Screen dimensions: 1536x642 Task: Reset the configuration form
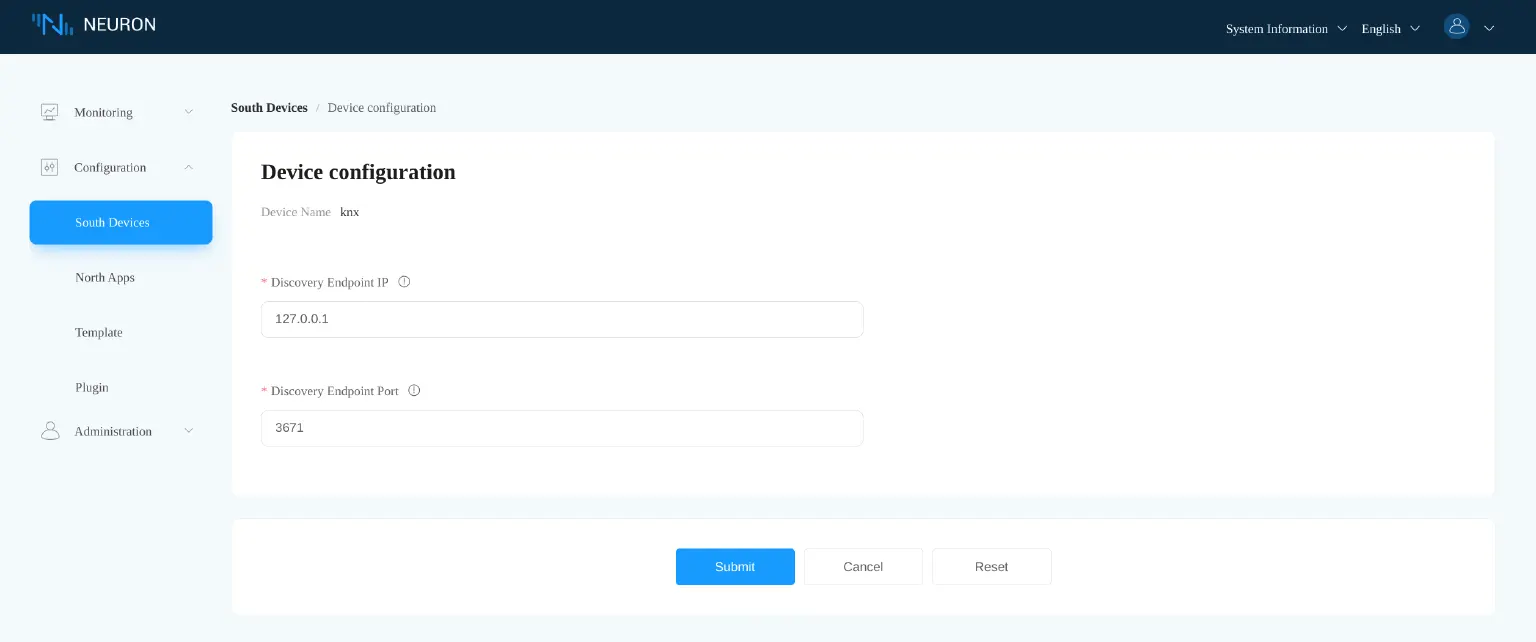pos(991,567)
